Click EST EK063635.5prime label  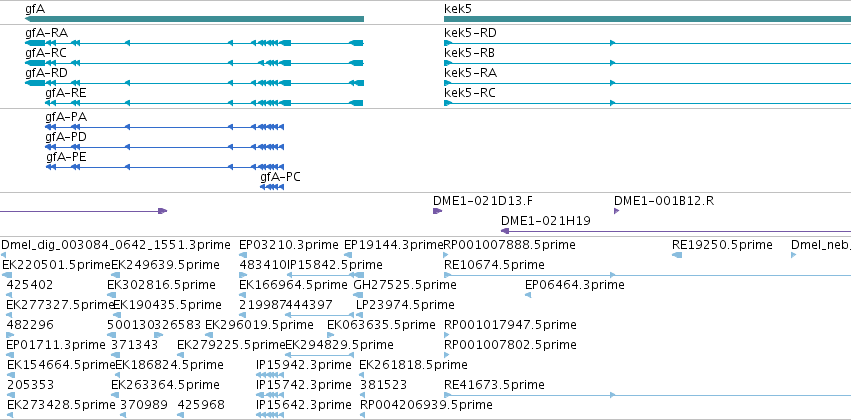[381, 324]
